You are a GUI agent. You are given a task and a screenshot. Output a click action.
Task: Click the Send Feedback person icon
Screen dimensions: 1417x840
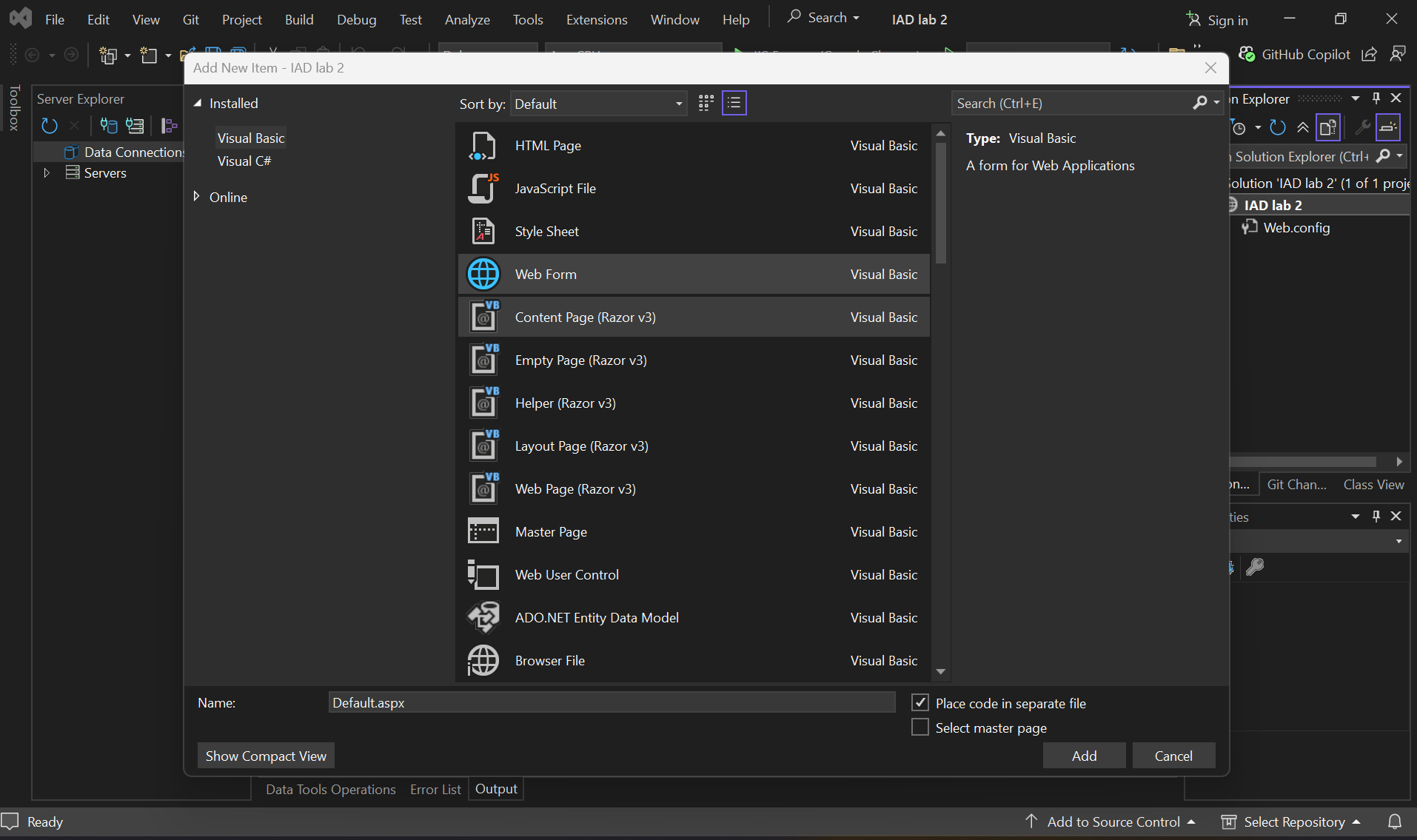pyautogui.click(x=1398, y=55)
